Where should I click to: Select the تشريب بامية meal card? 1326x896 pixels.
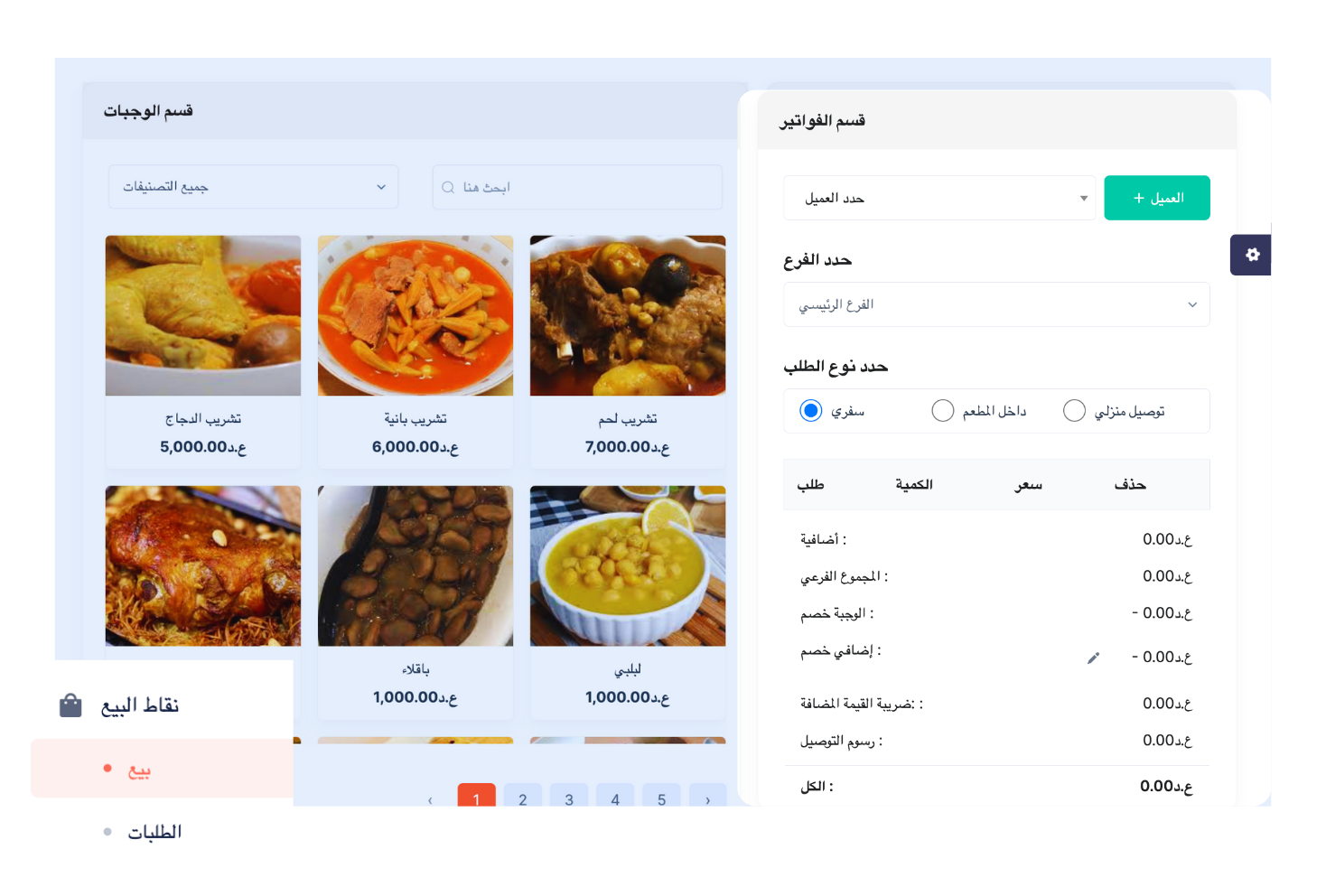416,352
